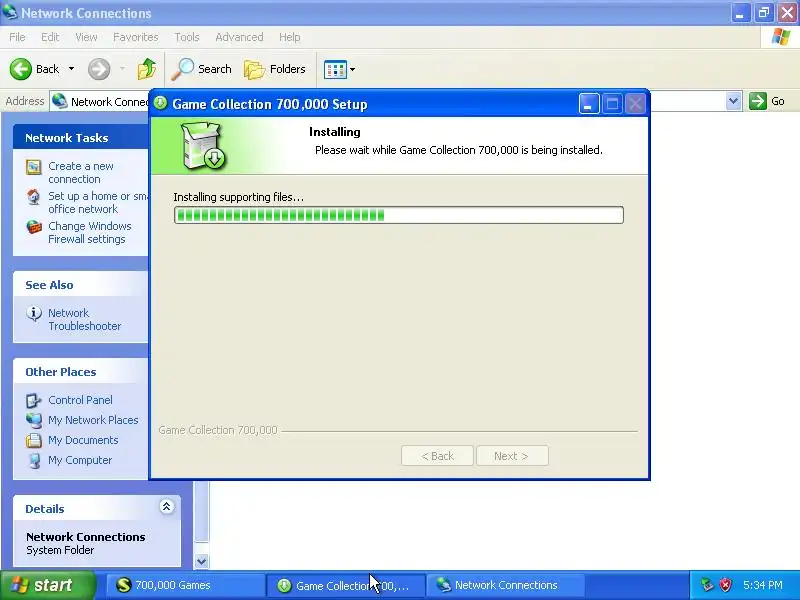
Task: Go to Control Panel in Other Places
Action: [80, 400]
